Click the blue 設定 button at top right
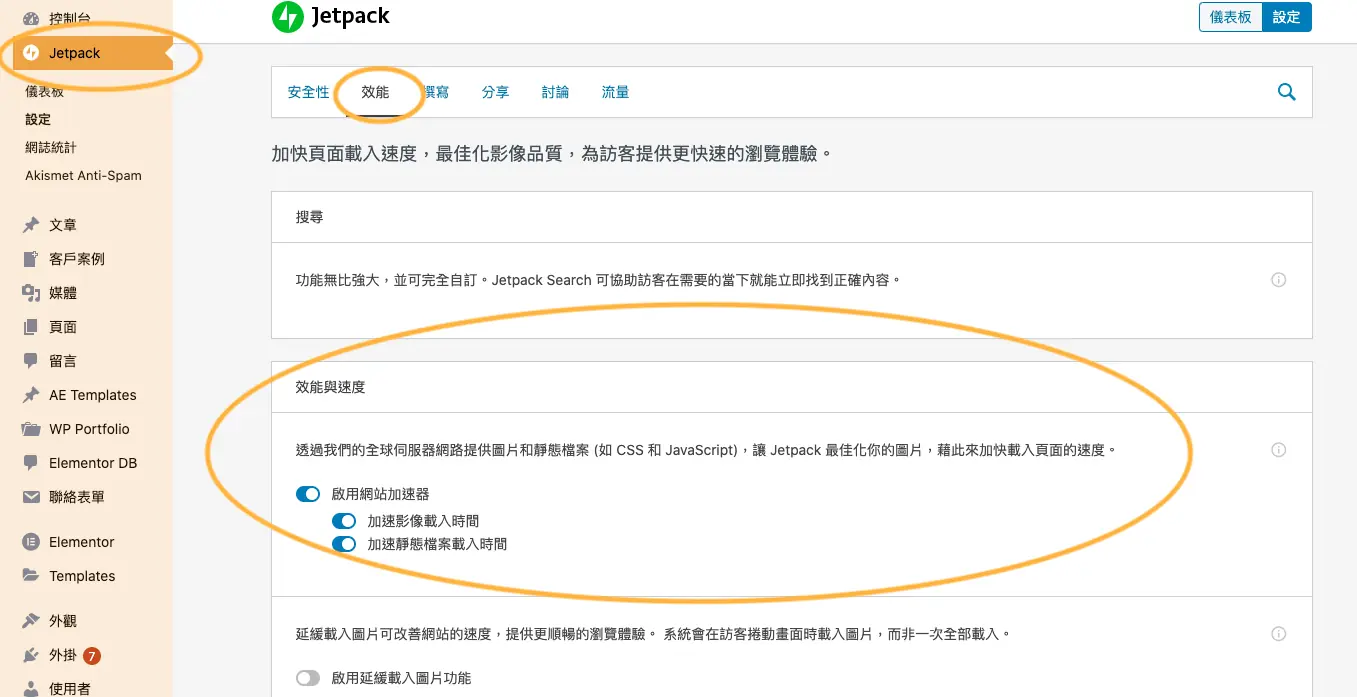This screenshot has width=1357, height=697. [x=1286, y=17]
